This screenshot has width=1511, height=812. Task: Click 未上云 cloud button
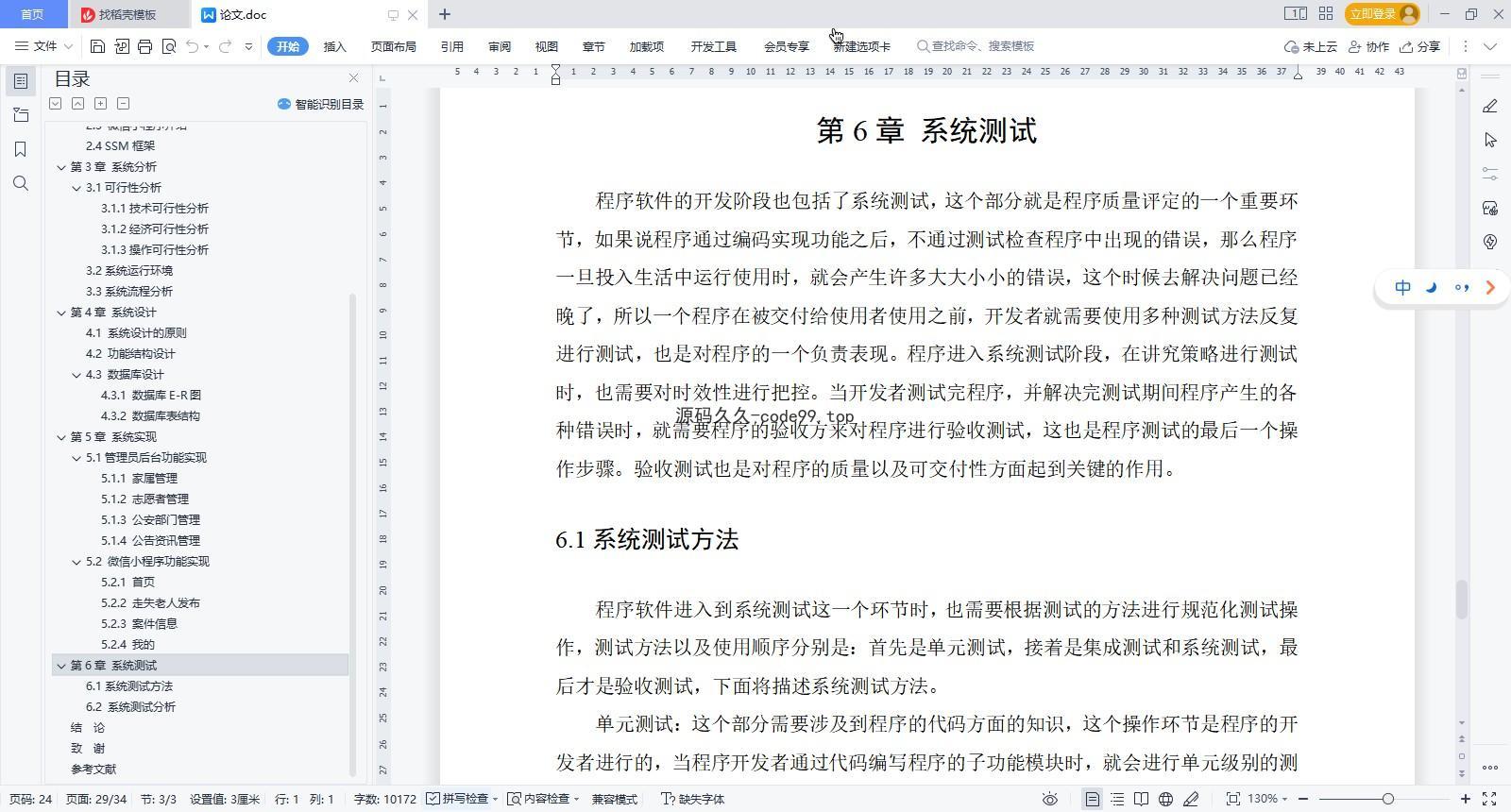(x=1311, y=46)
